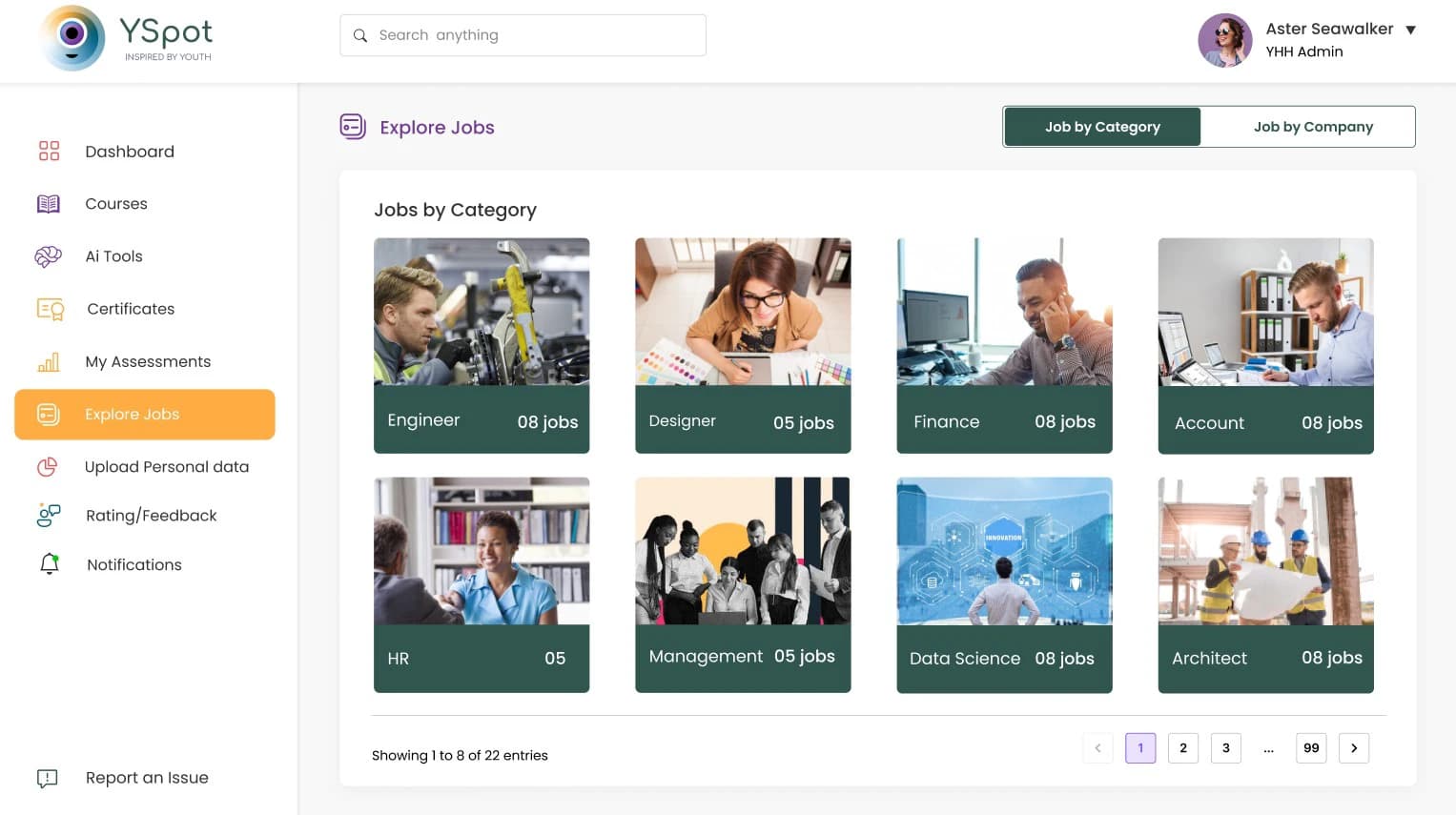The image size is (1456, 815).
Task: Jump to pagination page 2
Action: pyautogui.click(x=1182, y=748)
